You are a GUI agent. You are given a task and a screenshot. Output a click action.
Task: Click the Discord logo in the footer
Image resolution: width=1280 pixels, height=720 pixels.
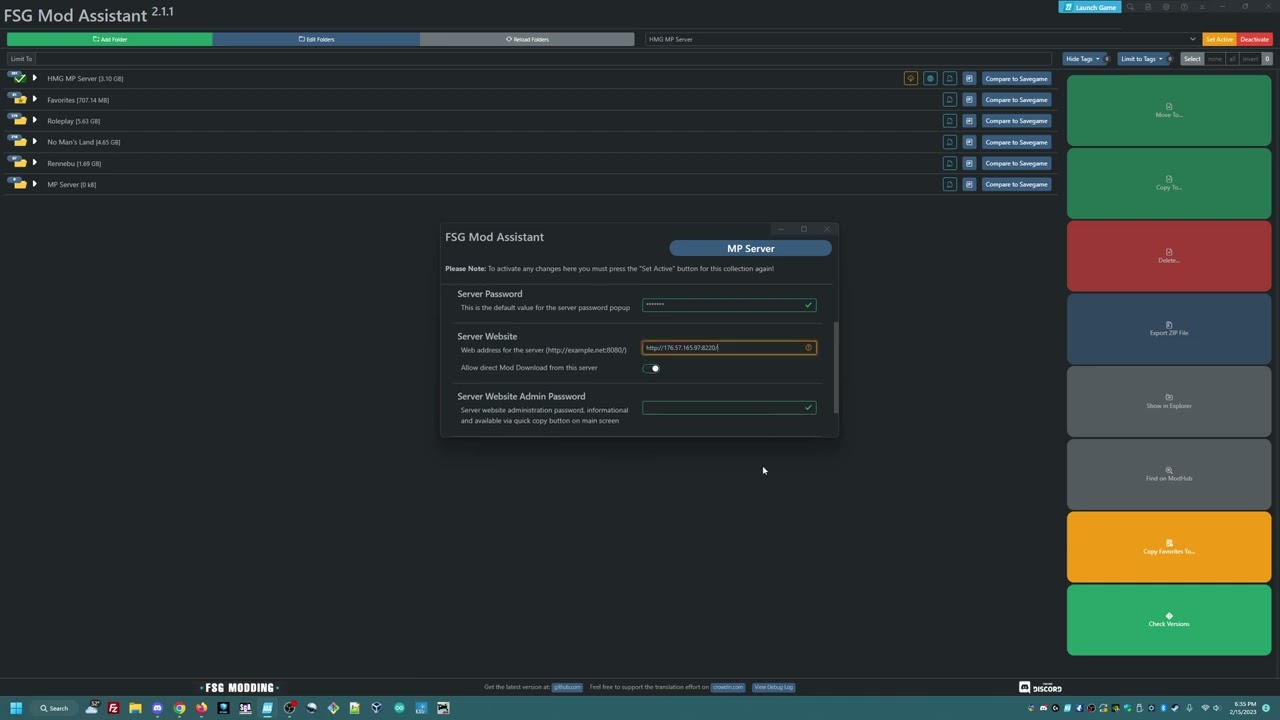pyautogui.click(x=1040, y=687)
